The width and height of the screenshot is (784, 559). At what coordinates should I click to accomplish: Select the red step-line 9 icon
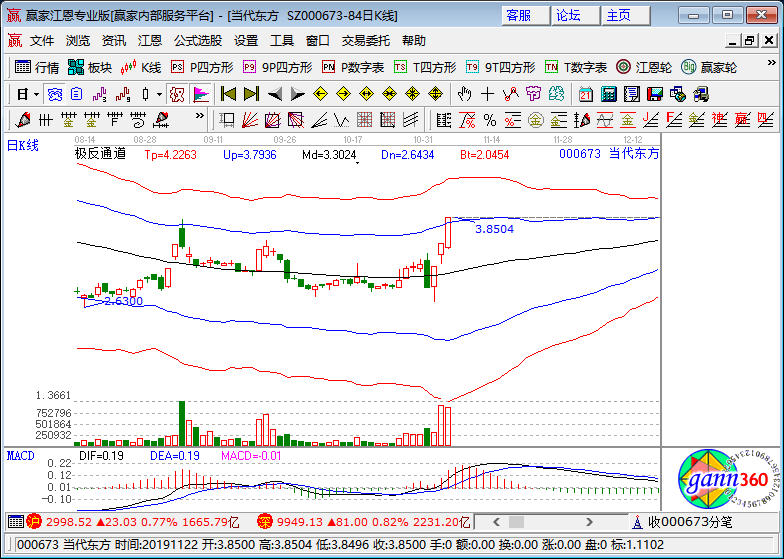[122, 94]
